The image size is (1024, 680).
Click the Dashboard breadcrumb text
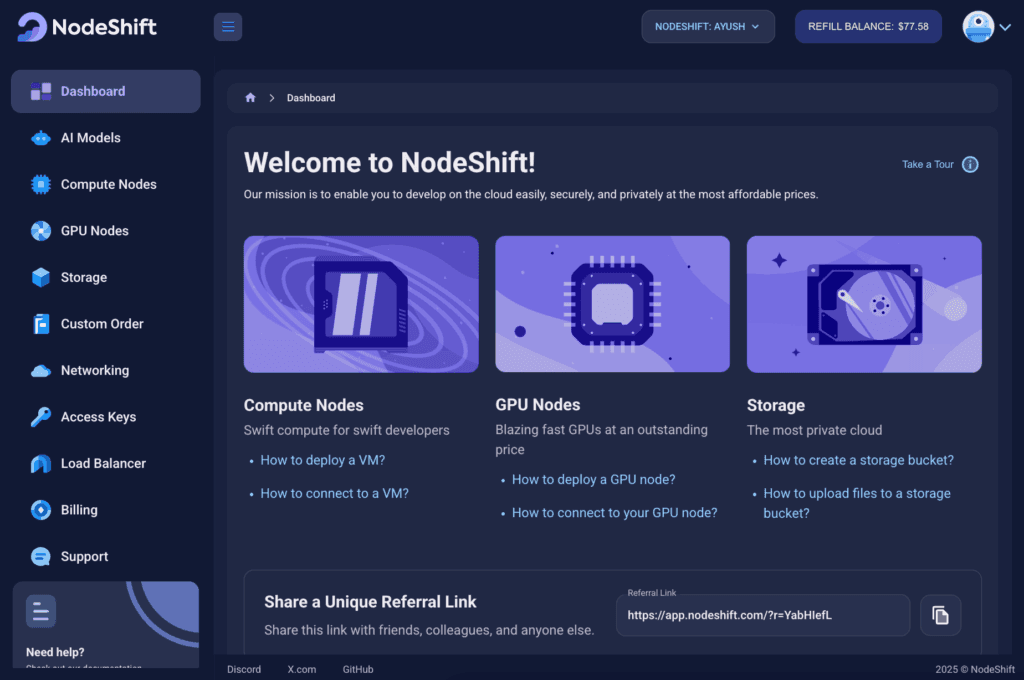point(311,98)
